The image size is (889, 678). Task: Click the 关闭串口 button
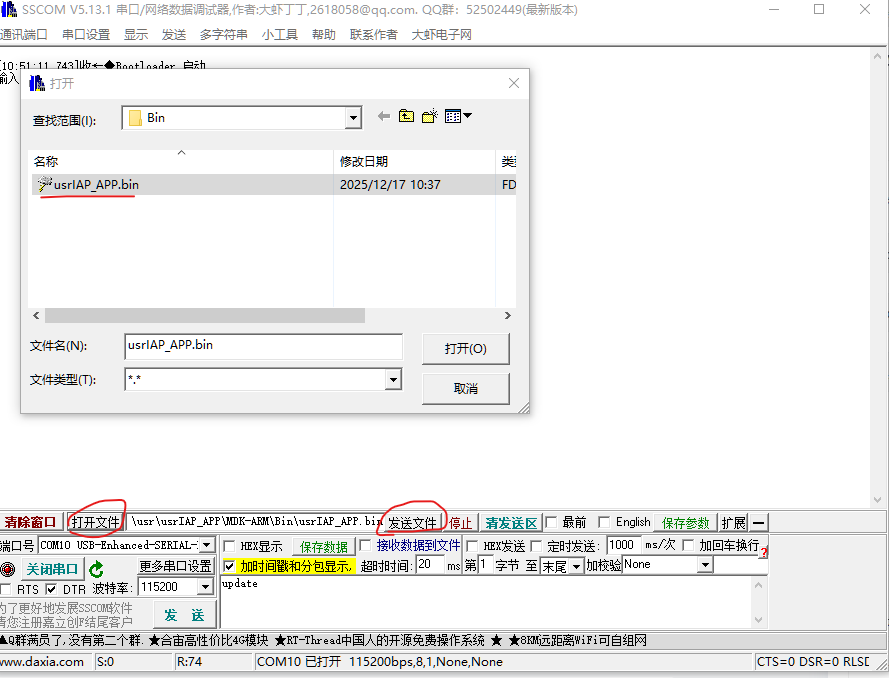(x=52, y=569)
